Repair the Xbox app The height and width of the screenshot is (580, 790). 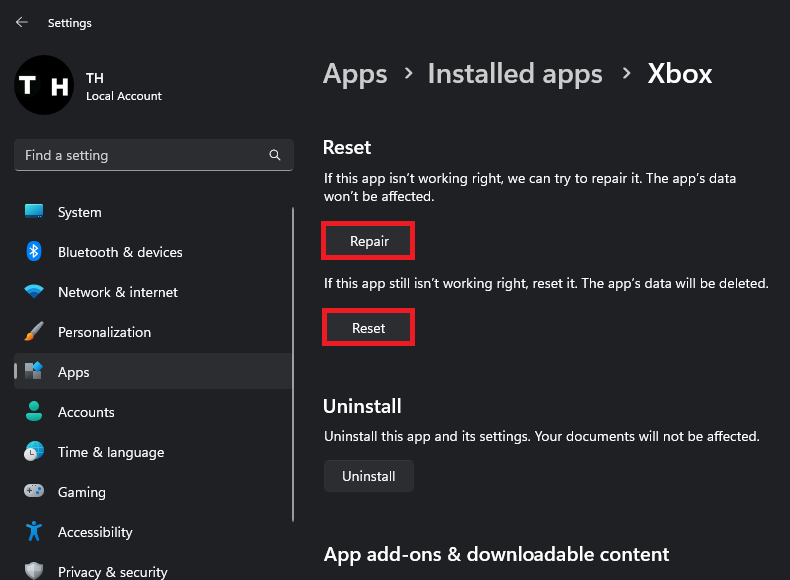368,241
